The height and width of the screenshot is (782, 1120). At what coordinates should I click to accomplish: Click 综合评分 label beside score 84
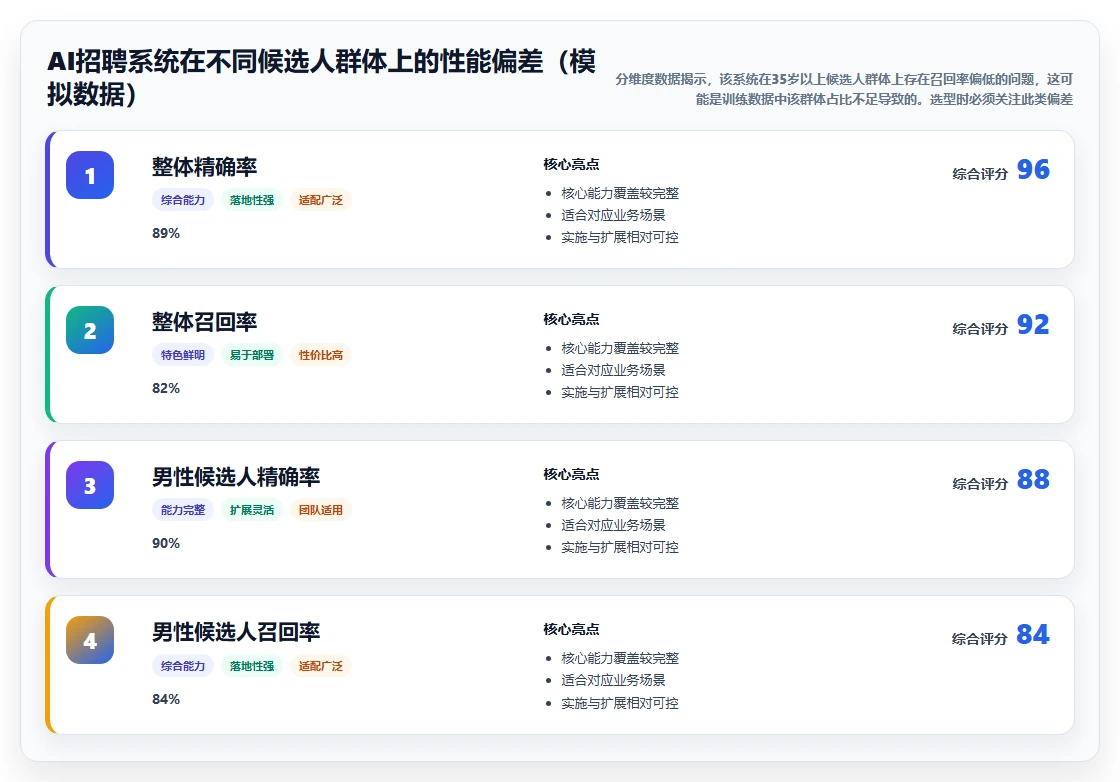pyautogui.click(x=979, y=638)
